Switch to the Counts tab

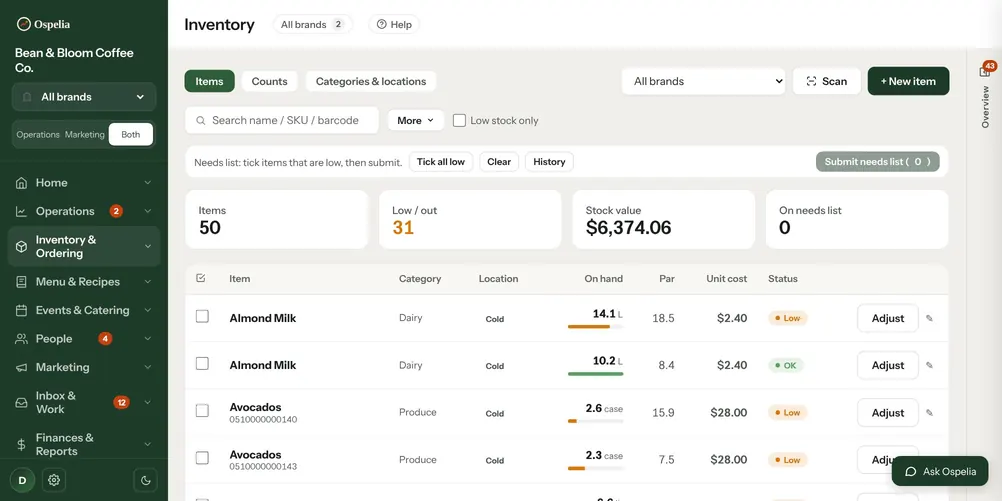pos(270,81)
